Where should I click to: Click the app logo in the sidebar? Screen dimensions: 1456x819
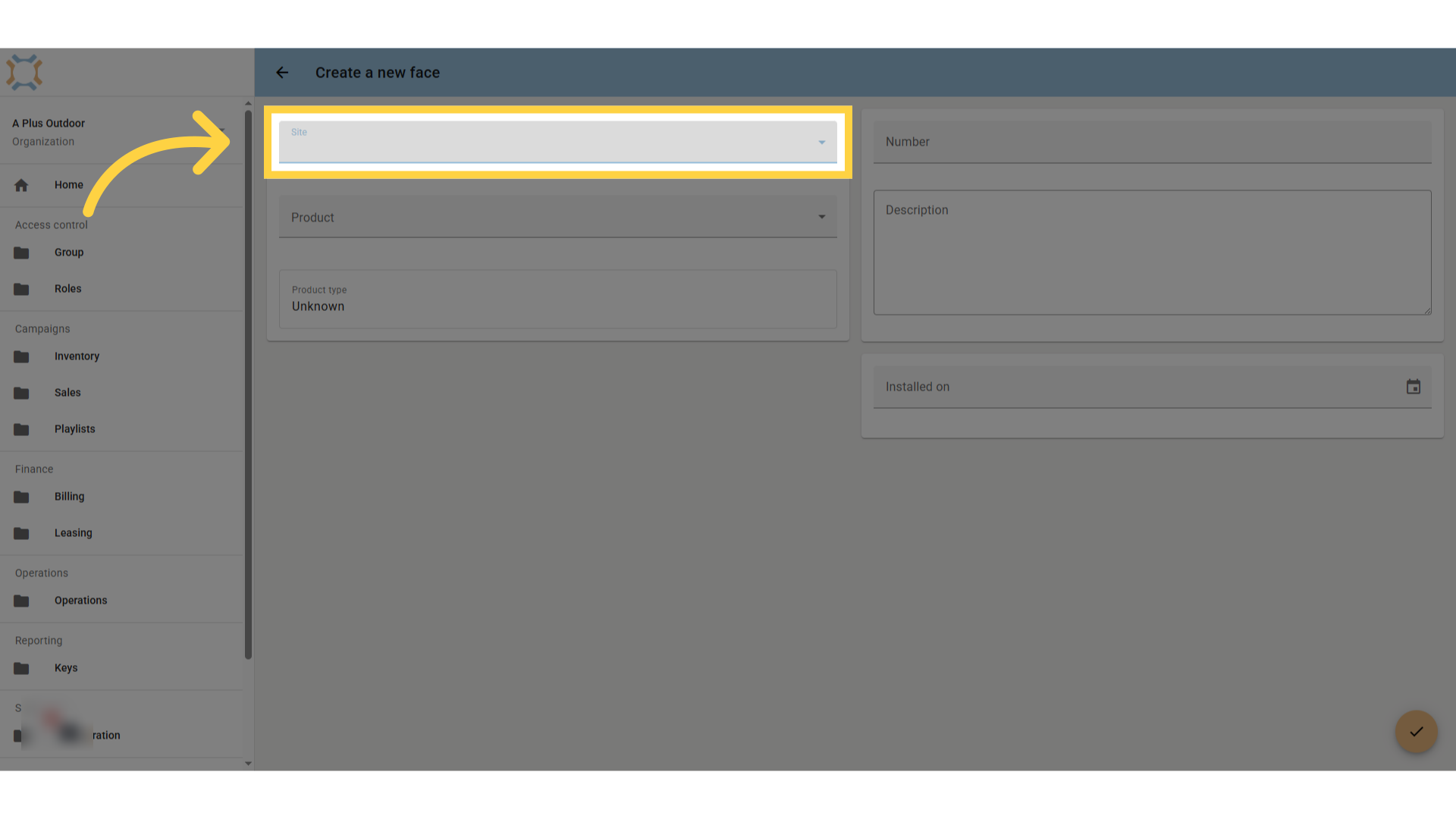coord(24,73)
